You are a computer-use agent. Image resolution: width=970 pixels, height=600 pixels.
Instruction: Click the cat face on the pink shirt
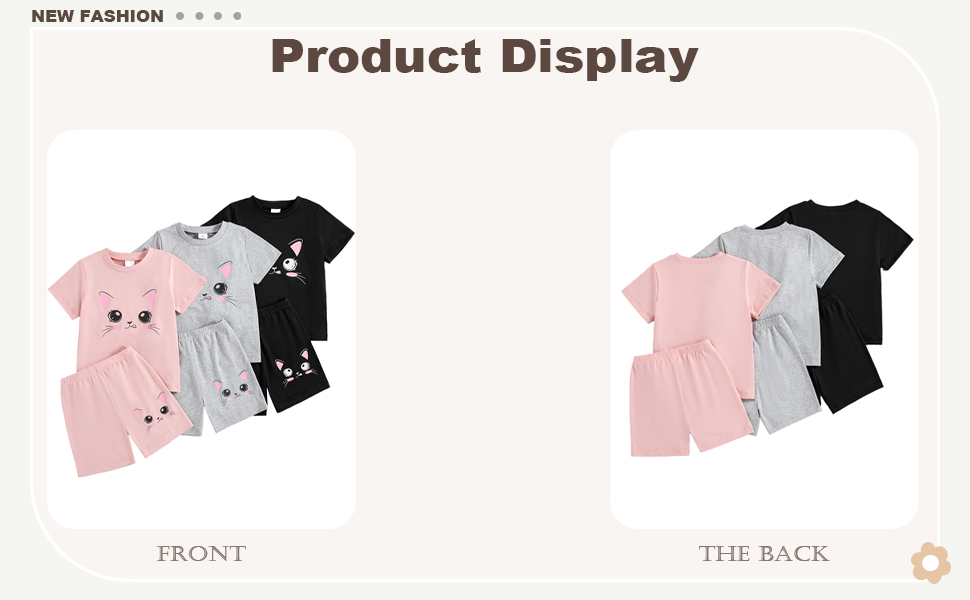click(130, 314)
